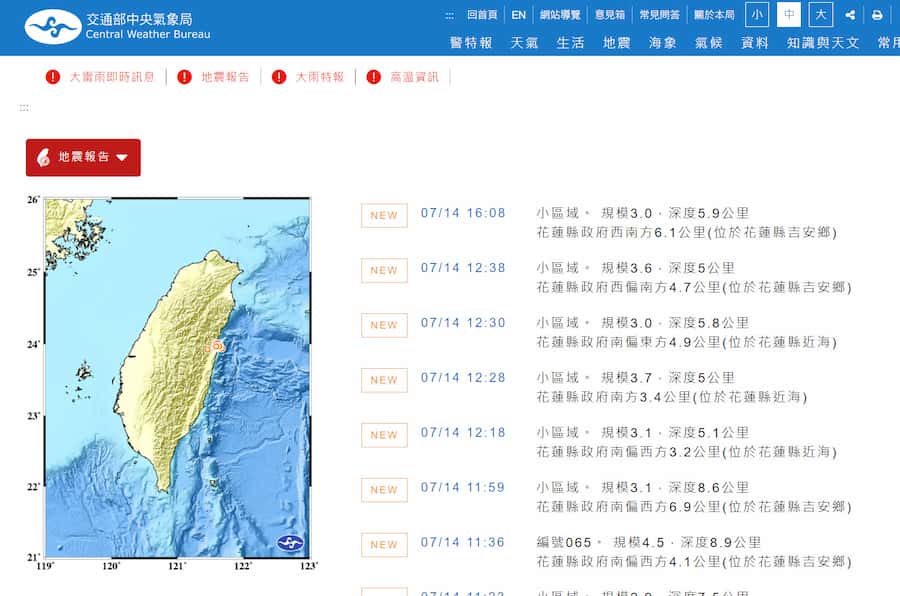900x596 pixels.
Task: Open the 知識與天文 menu
Action: 823,43
